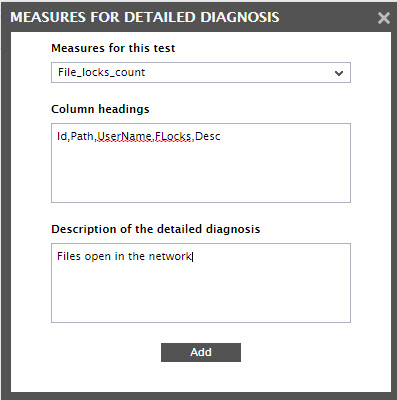This screenshot has width=397, height=400.
Task: Click the Measures for this test label
Action: point(113,48)
